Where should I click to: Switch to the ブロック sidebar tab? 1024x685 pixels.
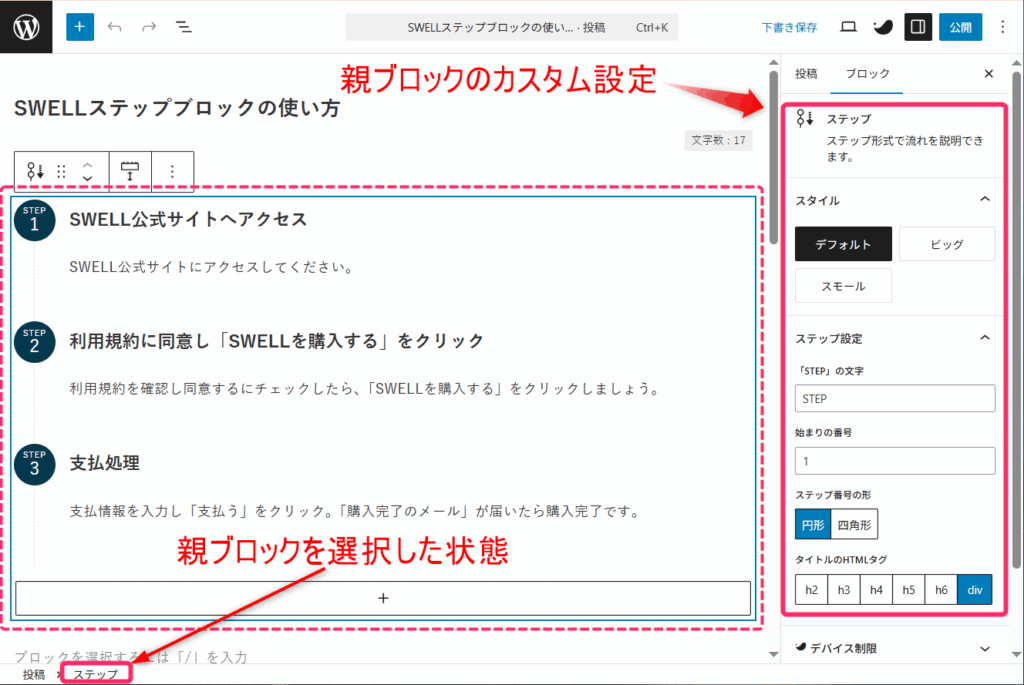click(867, 74)
